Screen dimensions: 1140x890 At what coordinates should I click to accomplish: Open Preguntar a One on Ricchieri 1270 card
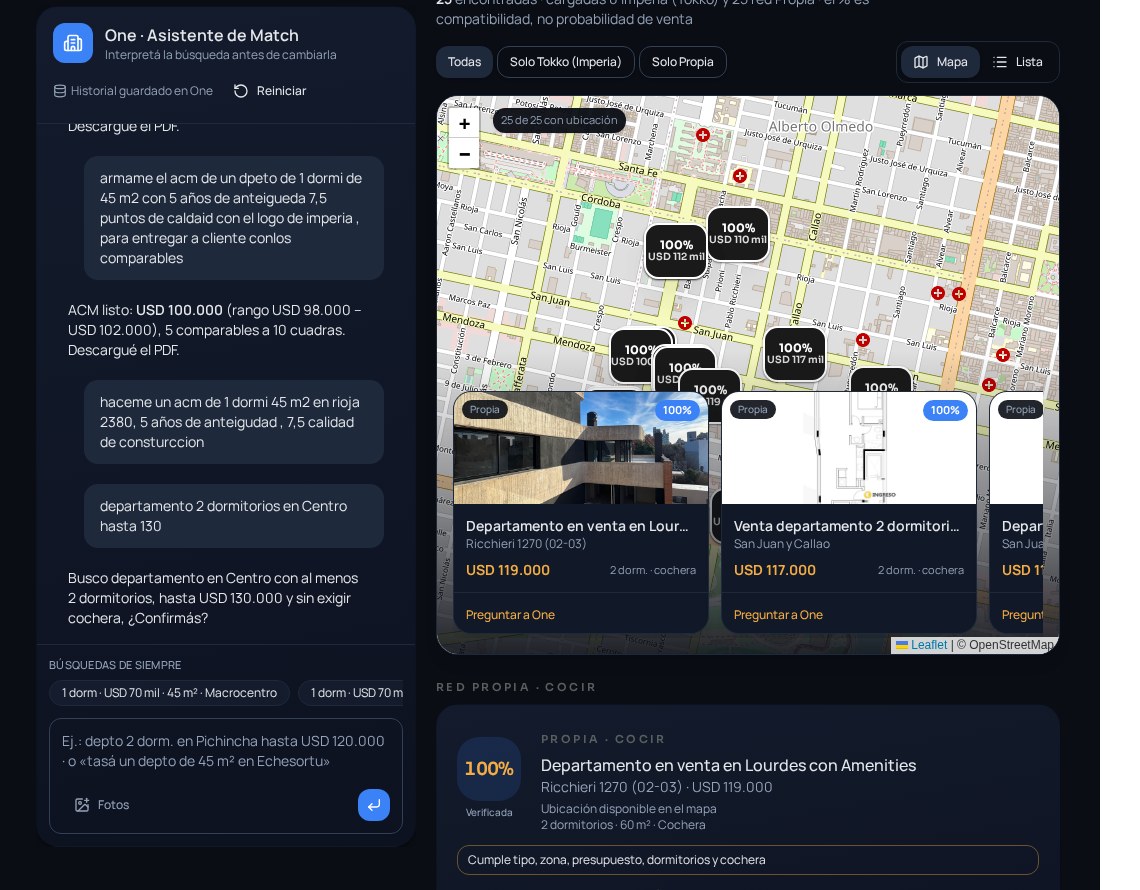(510, 614)
